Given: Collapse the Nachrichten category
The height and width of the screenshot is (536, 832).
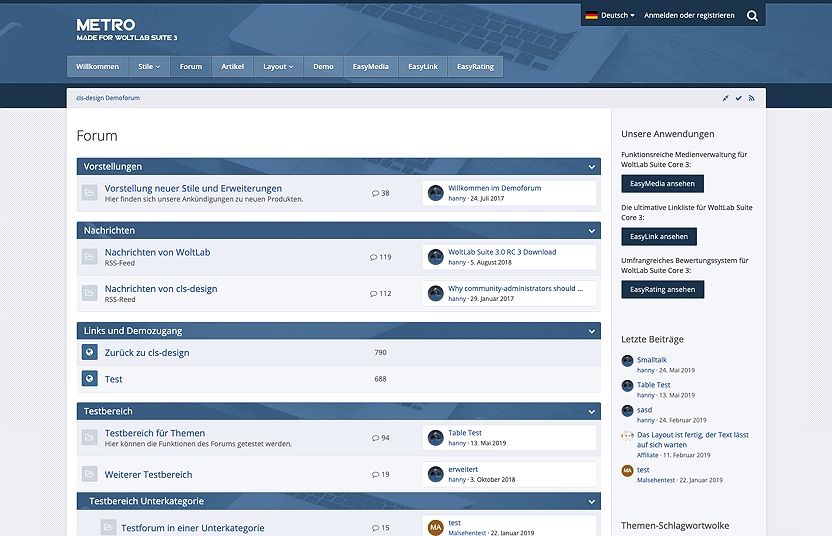Looking at the screenshot, I should click(x=592, y=231).
